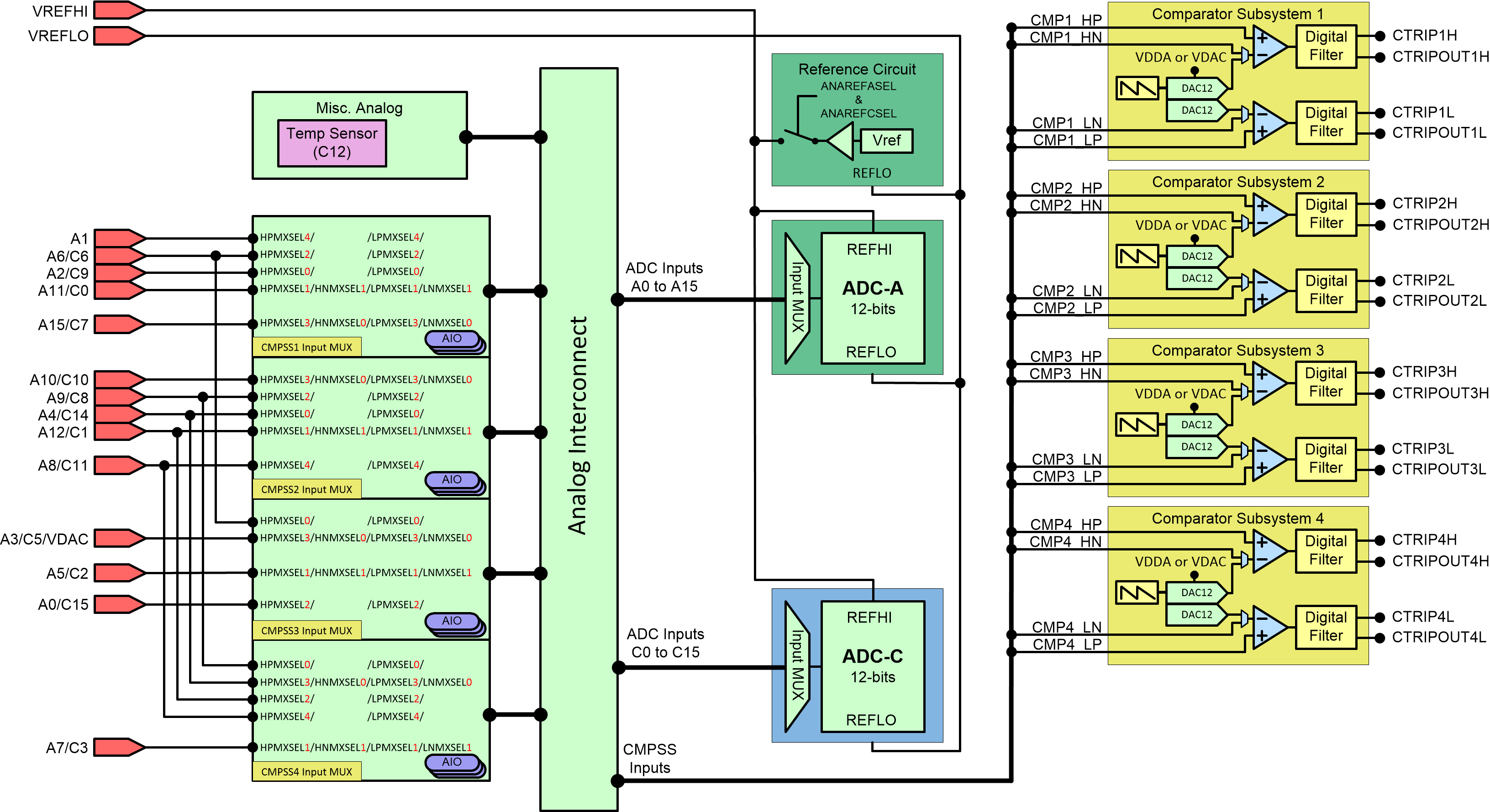The width and height of the screenshot is (1490, 812).
Task: Click the high comparator triangle in Comparator Subsystem 2
Action: [1269, 215]
